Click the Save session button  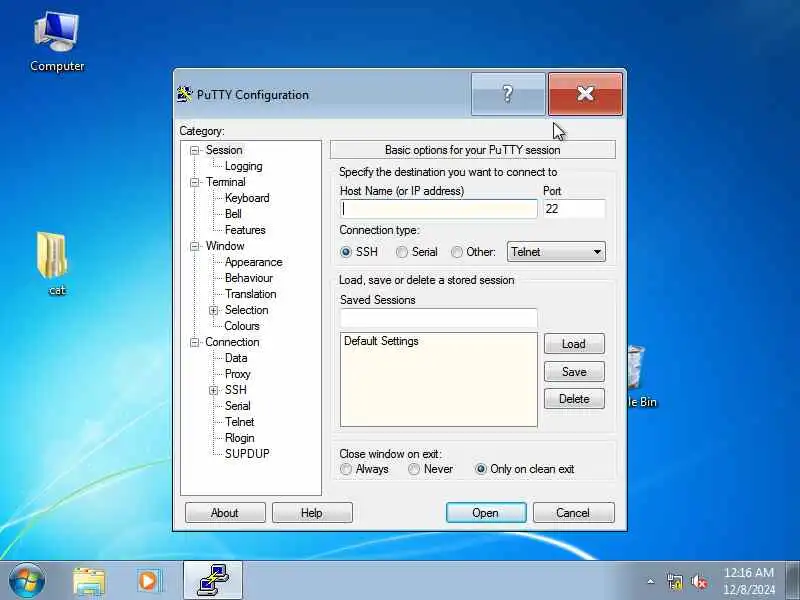[574, 371]
